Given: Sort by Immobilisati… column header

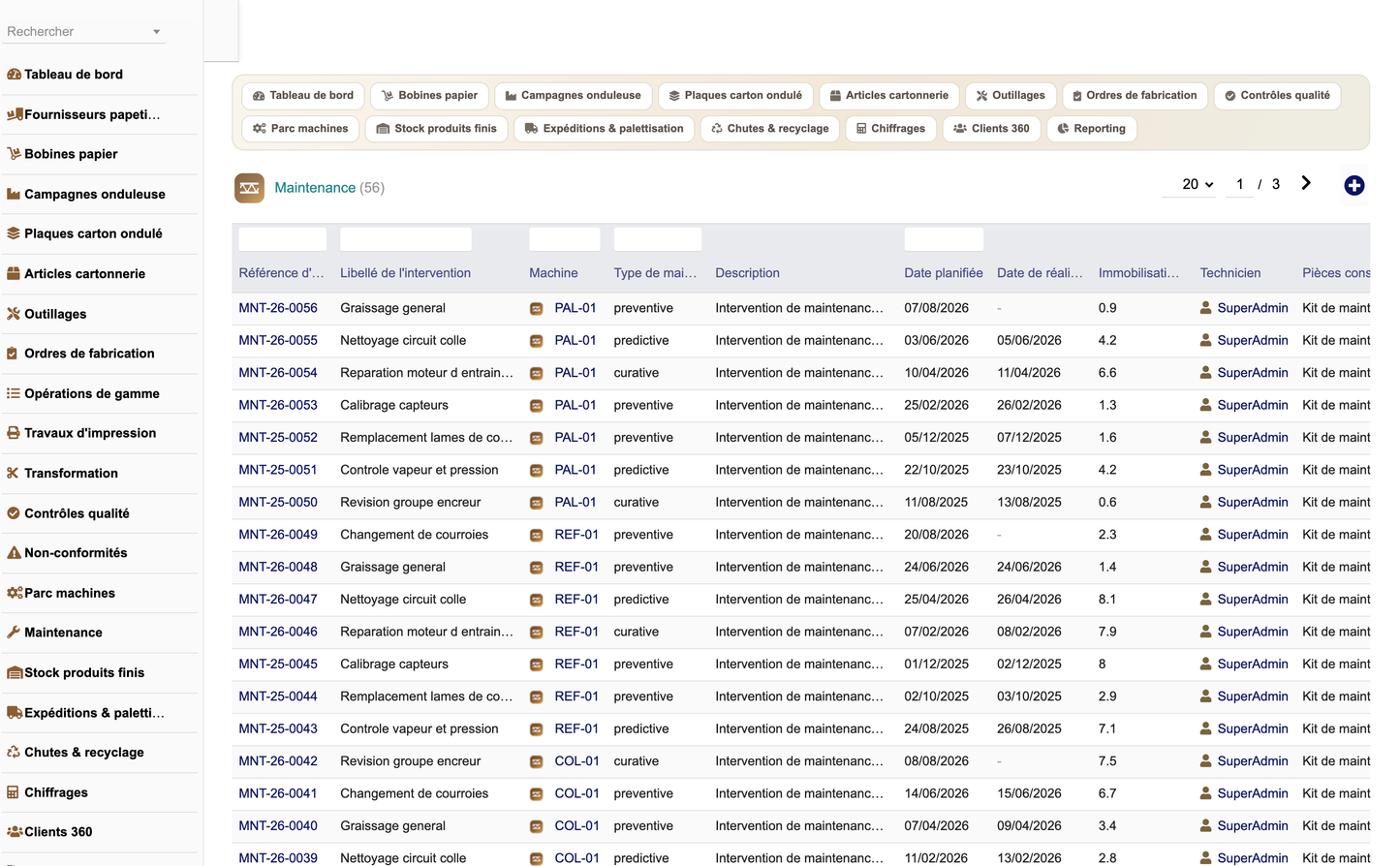Looking at the screenshot, I should pos(1139,273).
